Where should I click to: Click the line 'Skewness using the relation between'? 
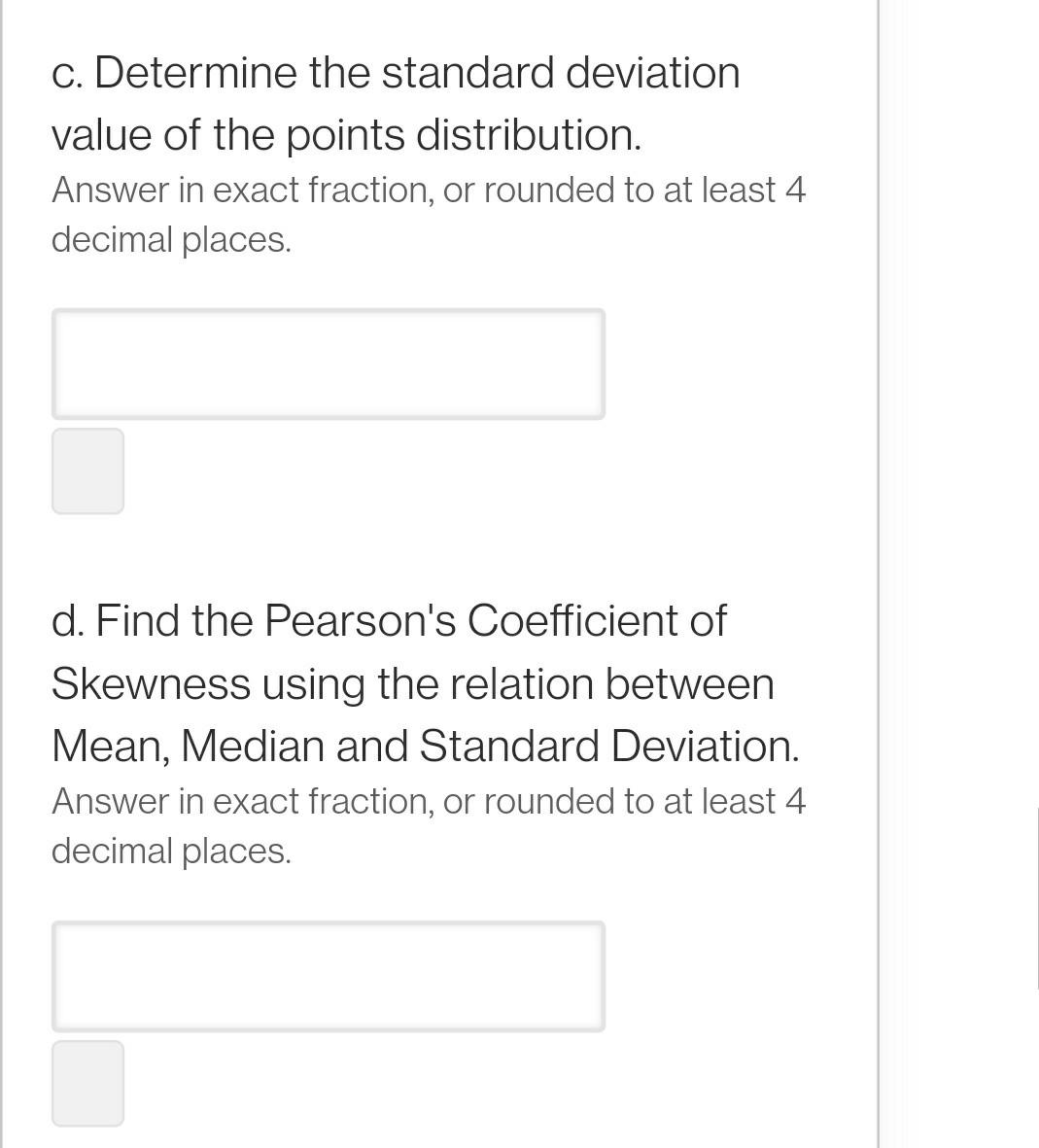coord(413,684)
